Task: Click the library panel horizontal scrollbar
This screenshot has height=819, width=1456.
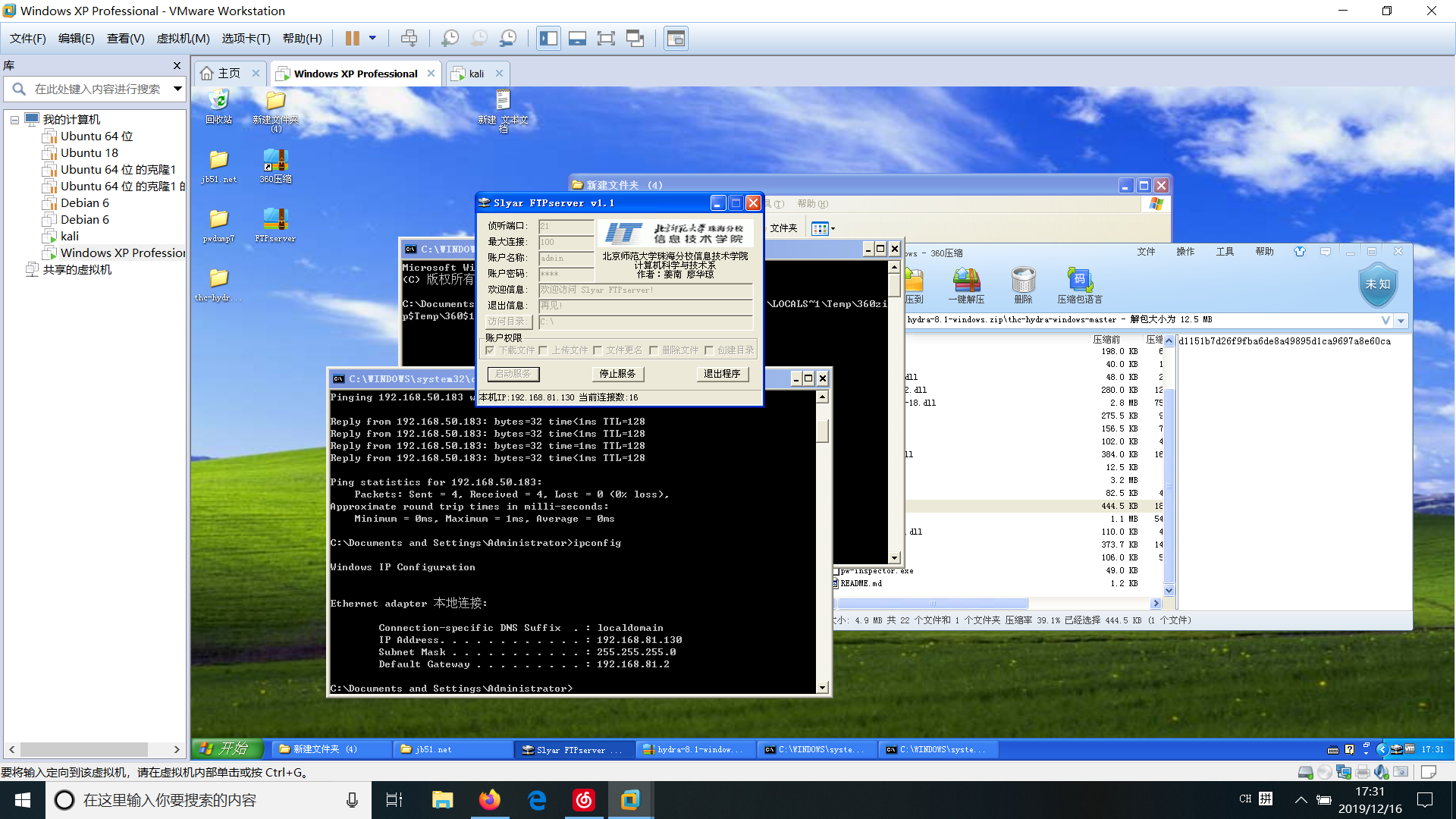Action: click(83, 749)
